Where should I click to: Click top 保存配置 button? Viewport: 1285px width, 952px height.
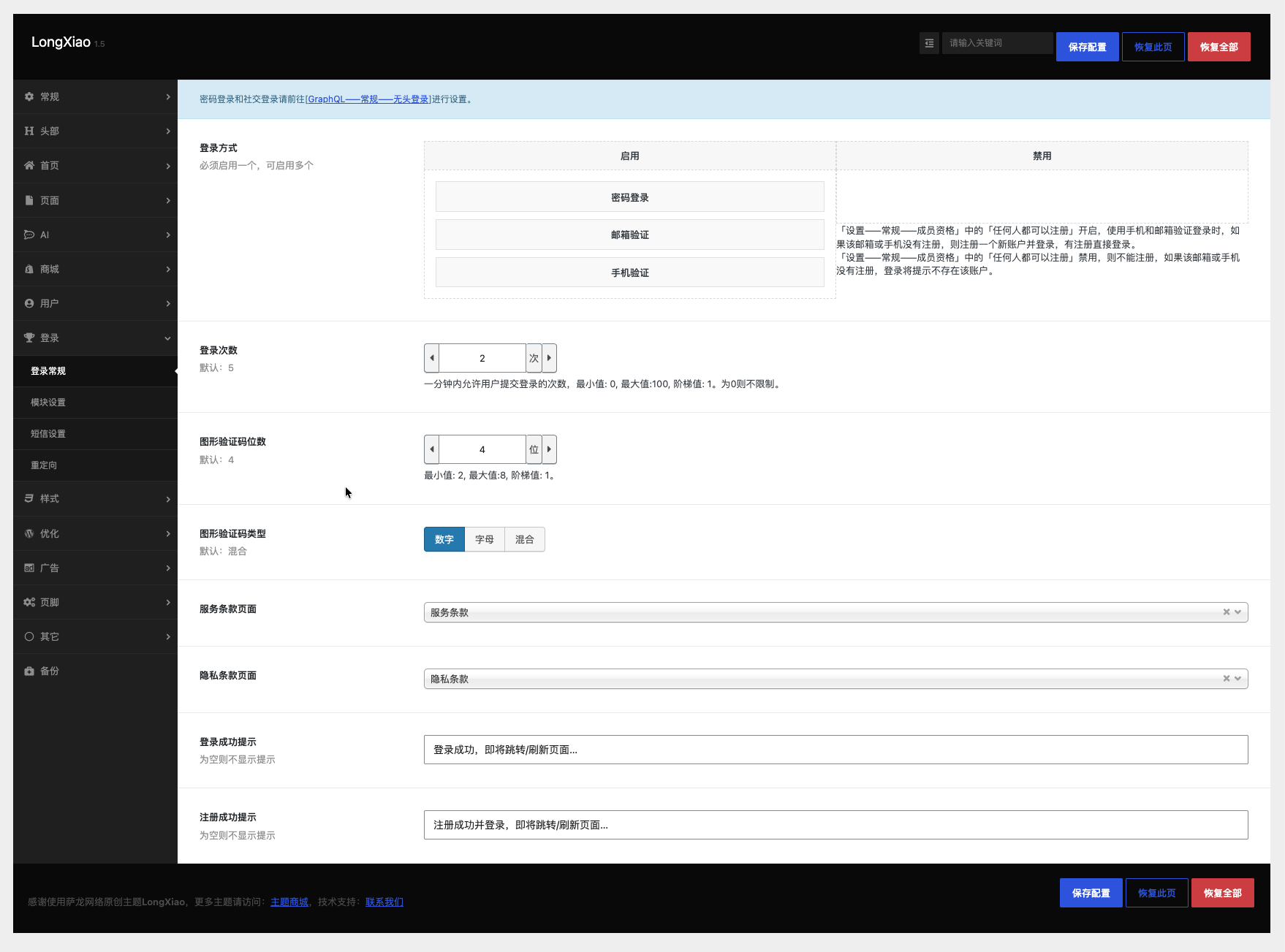click(x=1087, y=47)
